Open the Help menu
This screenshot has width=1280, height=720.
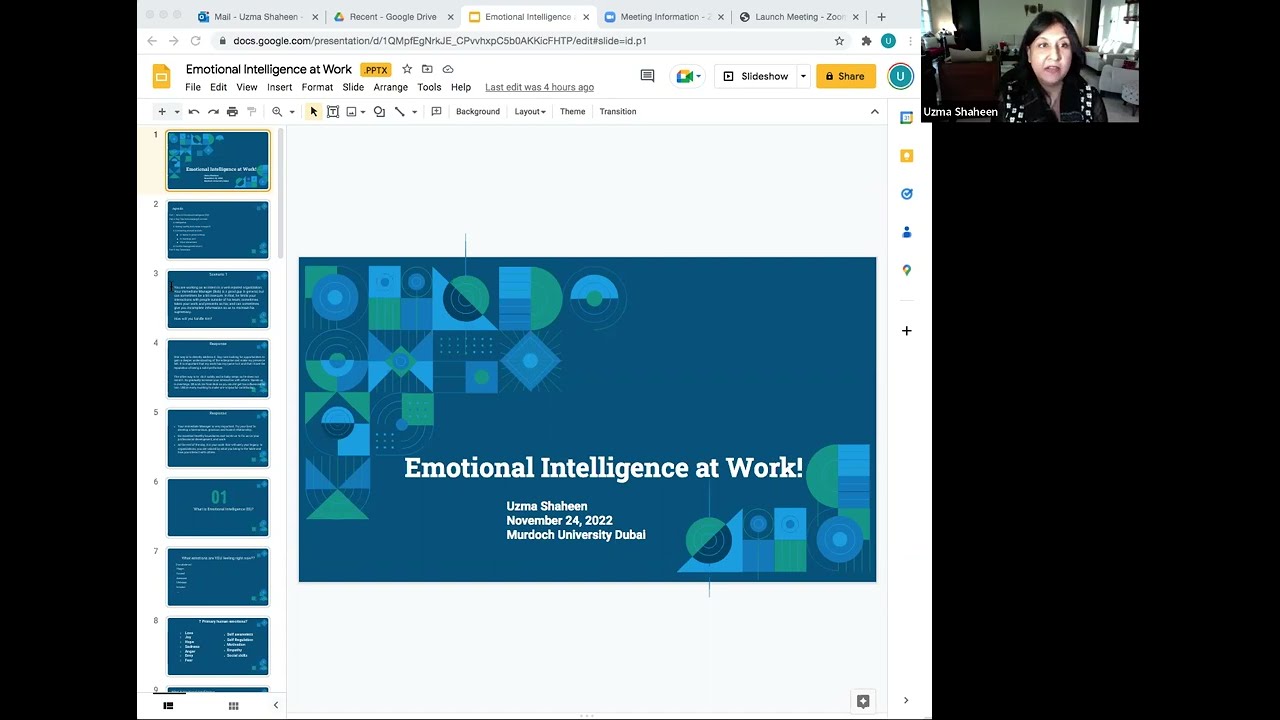(x=461, y=87)
